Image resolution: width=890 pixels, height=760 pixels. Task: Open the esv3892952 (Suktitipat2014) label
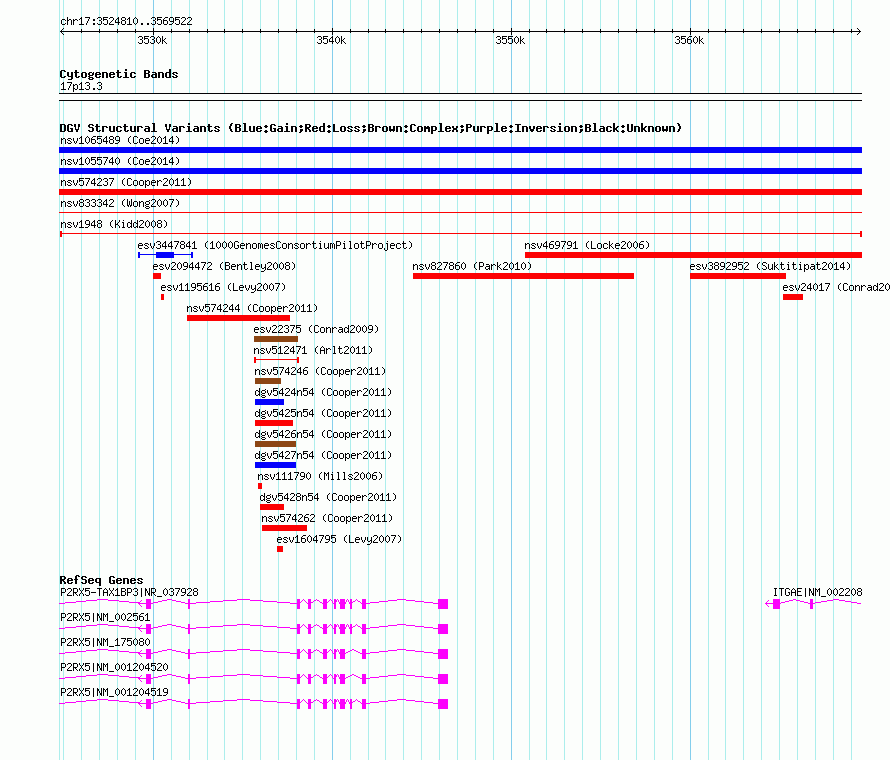(770, 266)
